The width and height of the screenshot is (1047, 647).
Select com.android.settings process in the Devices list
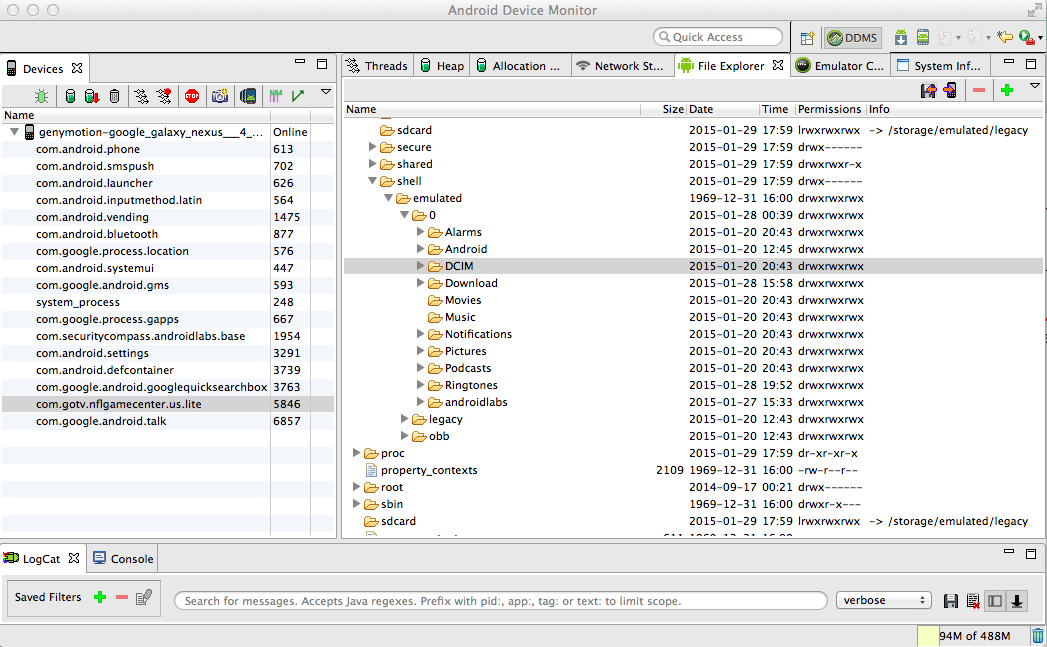pyautogui.click(x=92, y=353)
